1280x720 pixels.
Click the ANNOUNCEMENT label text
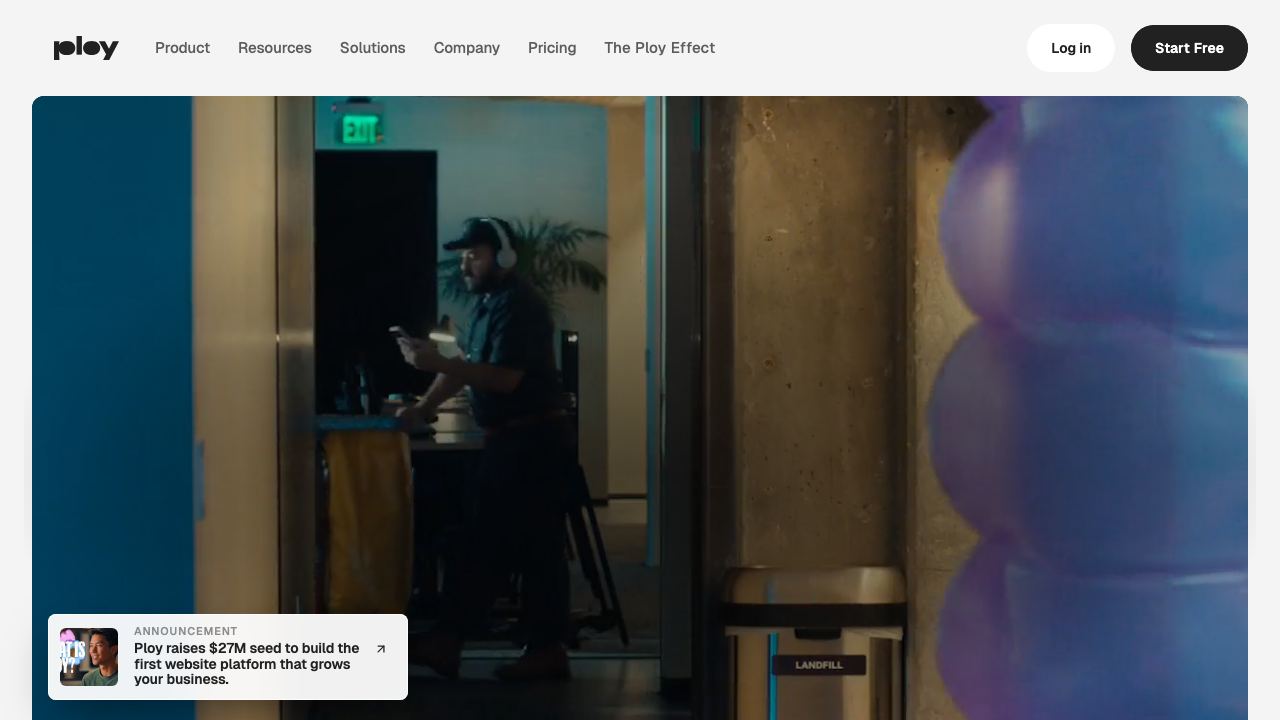(186, 631)
